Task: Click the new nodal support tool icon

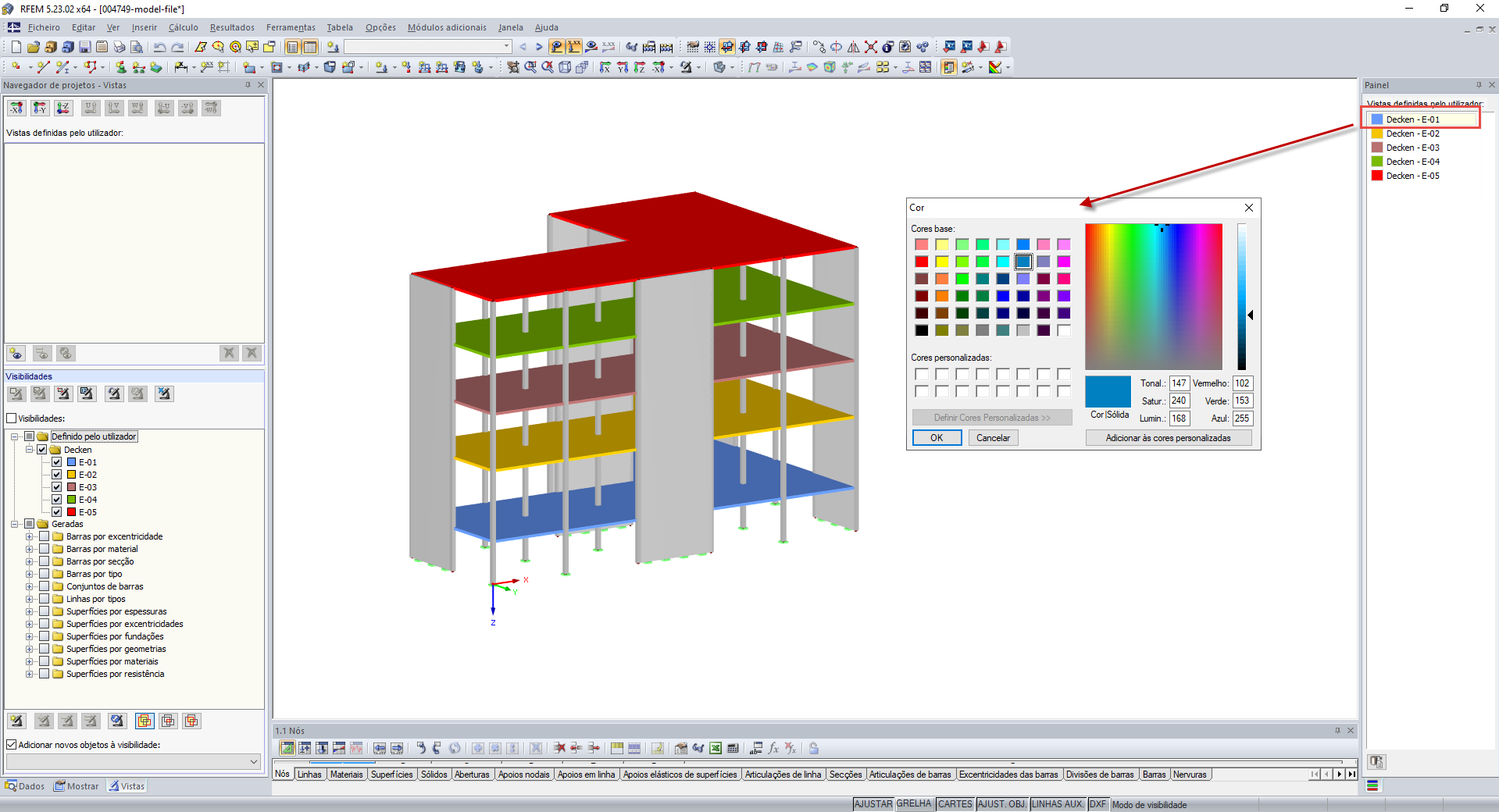Action: click(120, 67)
